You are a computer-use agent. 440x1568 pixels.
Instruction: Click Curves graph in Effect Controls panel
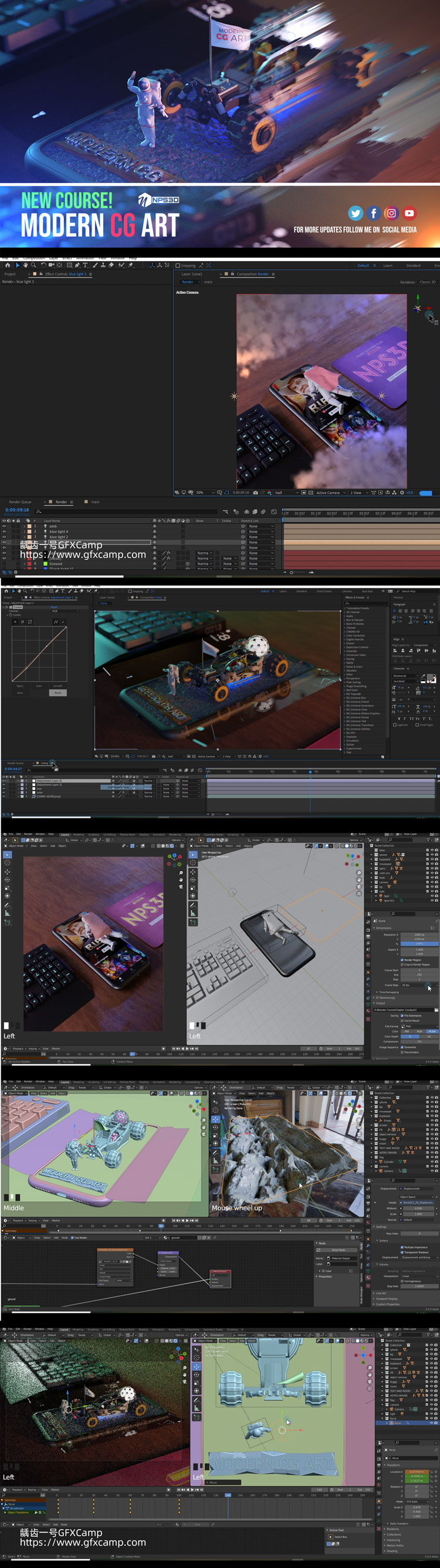(x=39, y=653)
